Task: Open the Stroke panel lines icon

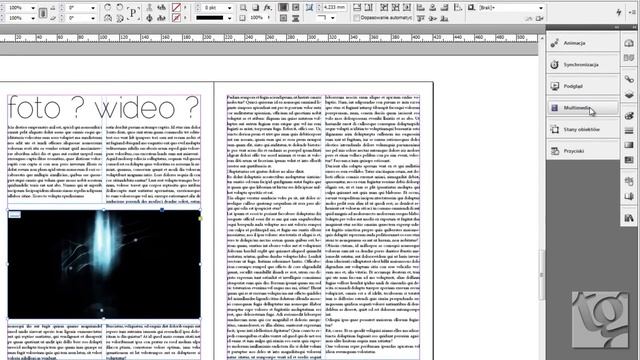Action: (629, 131)
